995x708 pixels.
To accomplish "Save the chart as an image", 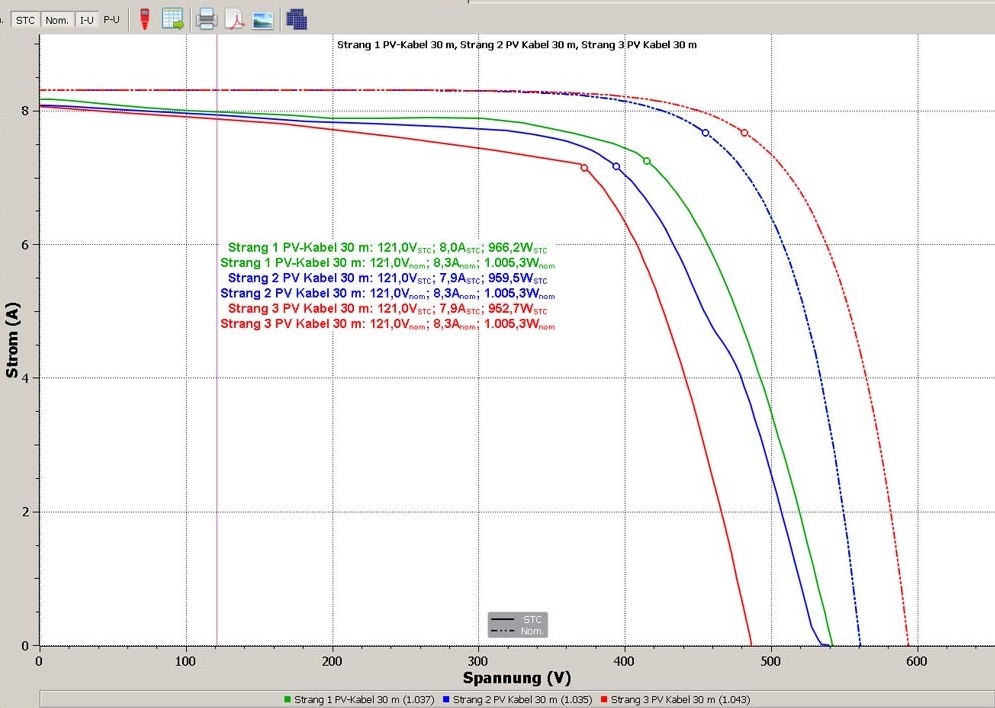I will tap(263, 19).
